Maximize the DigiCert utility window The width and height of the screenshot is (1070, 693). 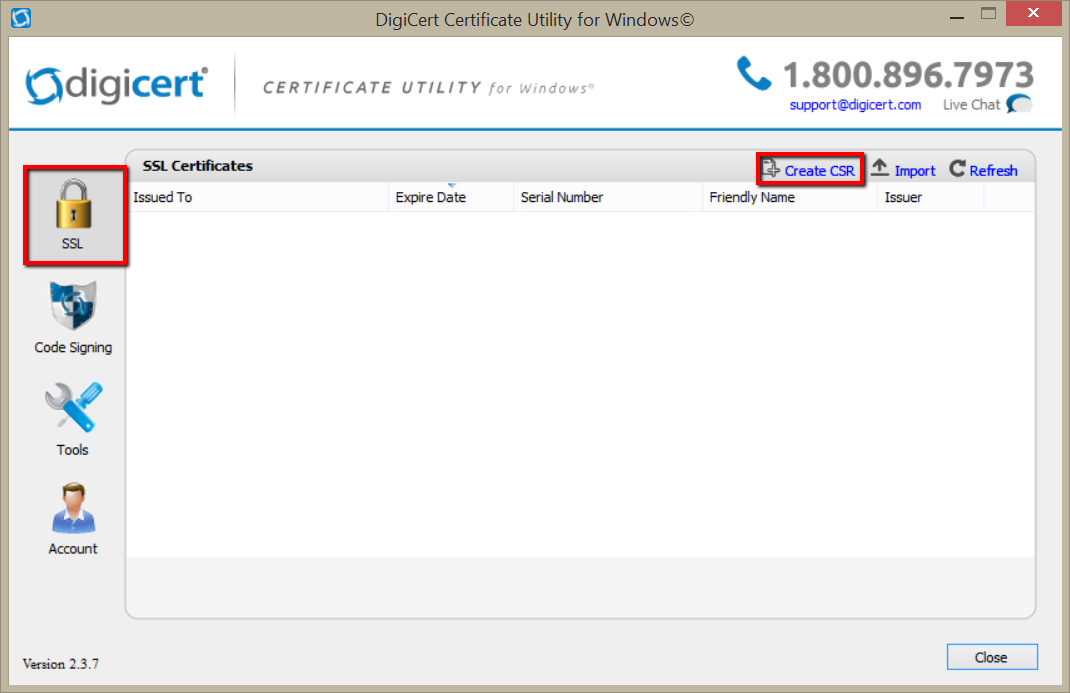point(988,14)
